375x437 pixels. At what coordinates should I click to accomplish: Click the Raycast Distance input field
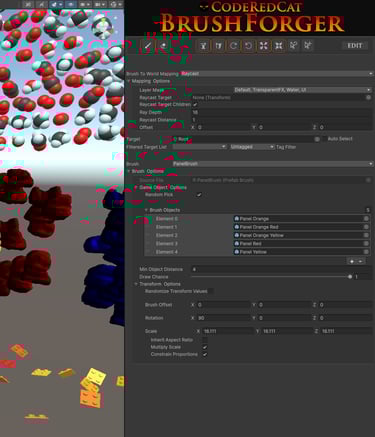(x=282, y=120)
